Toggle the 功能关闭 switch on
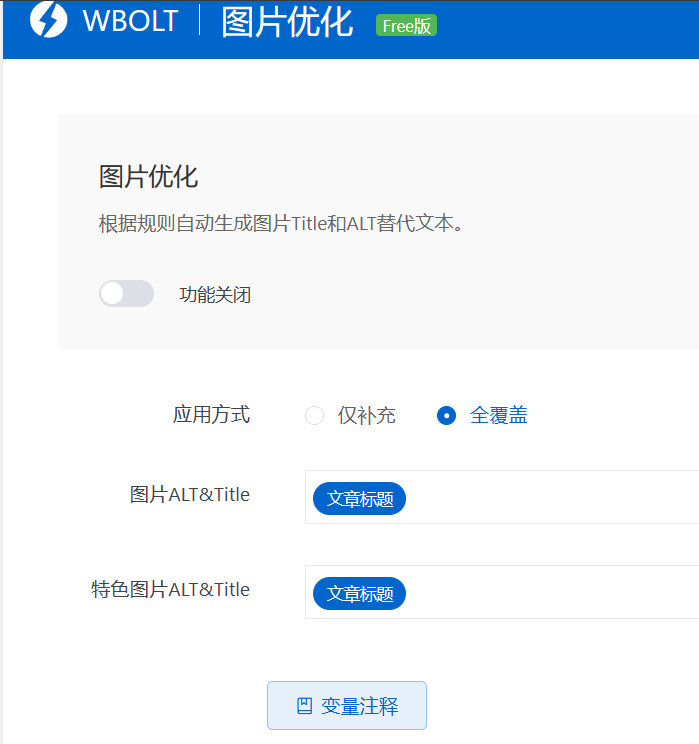 coord(126,293)
